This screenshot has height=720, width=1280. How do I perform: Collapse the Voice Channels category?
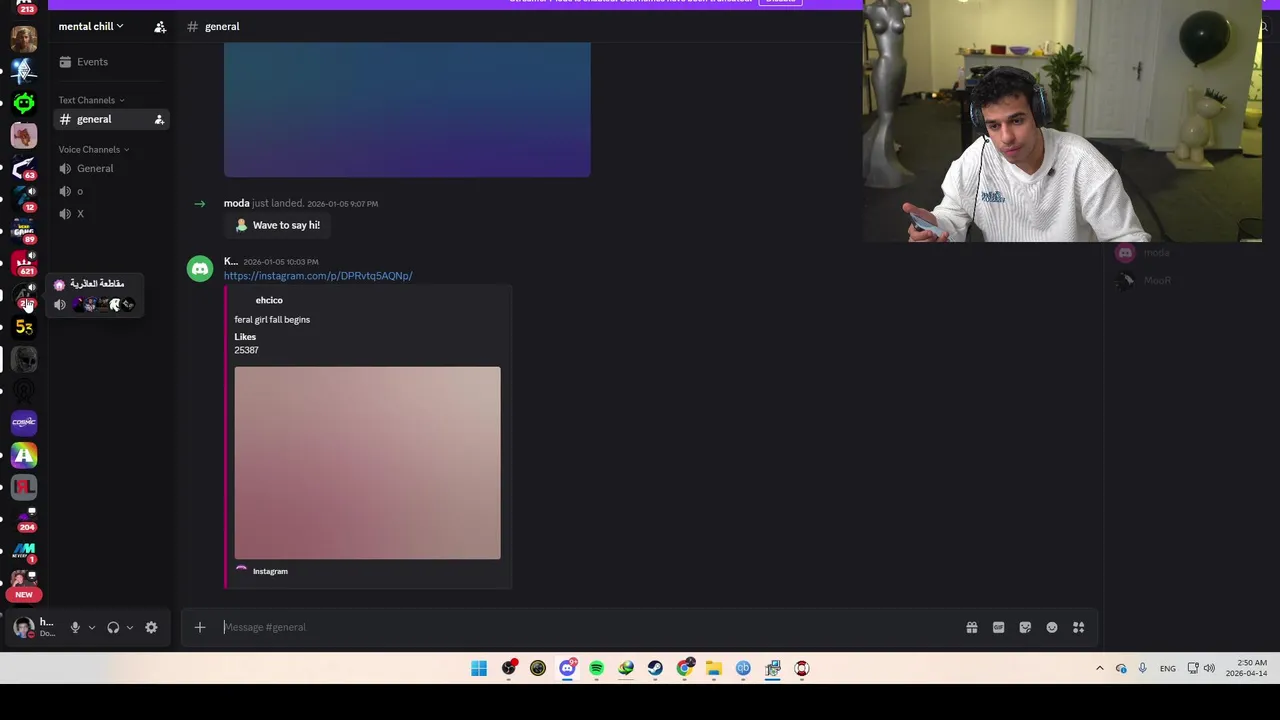tap(93, 150)
